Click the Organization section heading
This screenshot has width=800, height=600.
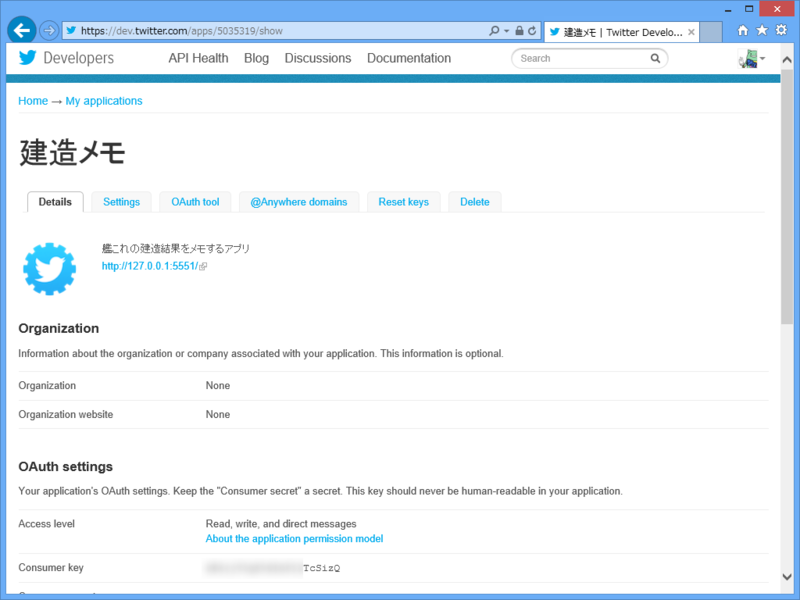(59, 329)
